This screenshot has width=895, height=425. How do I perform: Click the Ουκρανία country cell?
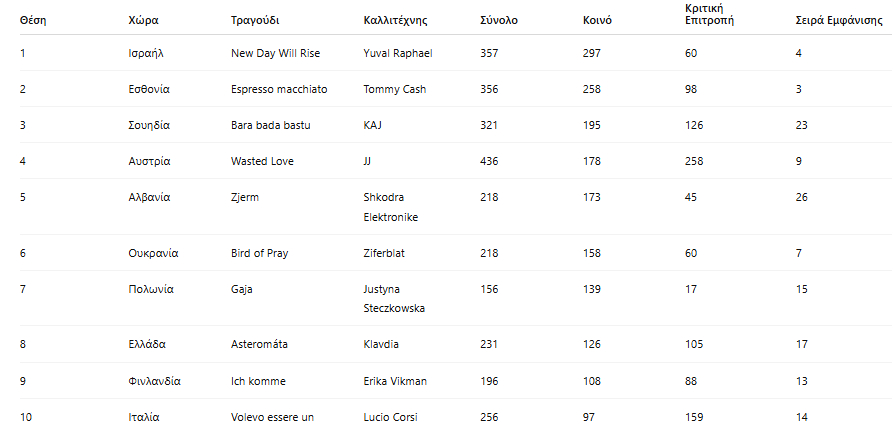coord(153,253)
